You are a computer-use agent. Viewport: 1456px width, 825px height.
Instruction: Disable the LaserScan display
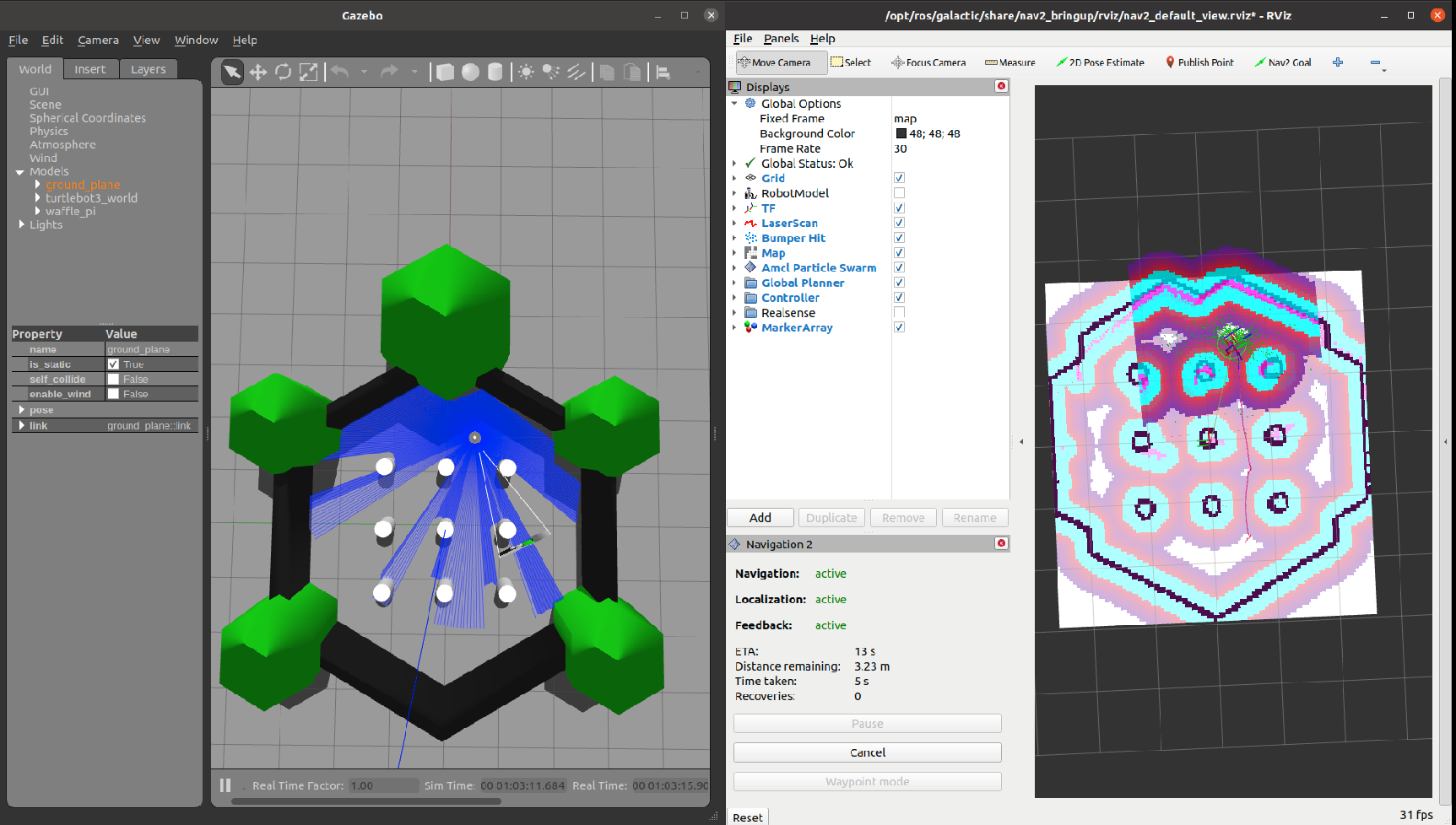(x=899, y=222)
